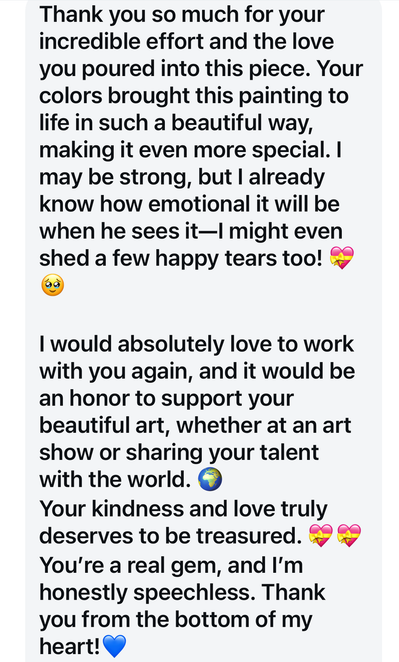Click the line "show or sharing your talent"

[179, 453]
